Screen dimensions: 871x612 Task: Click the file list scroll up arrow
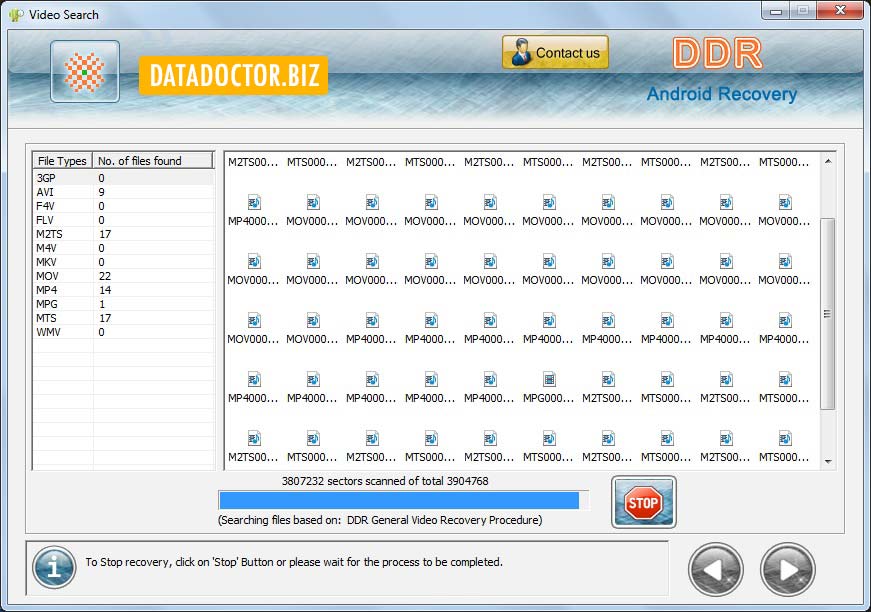tap(828, 162)
